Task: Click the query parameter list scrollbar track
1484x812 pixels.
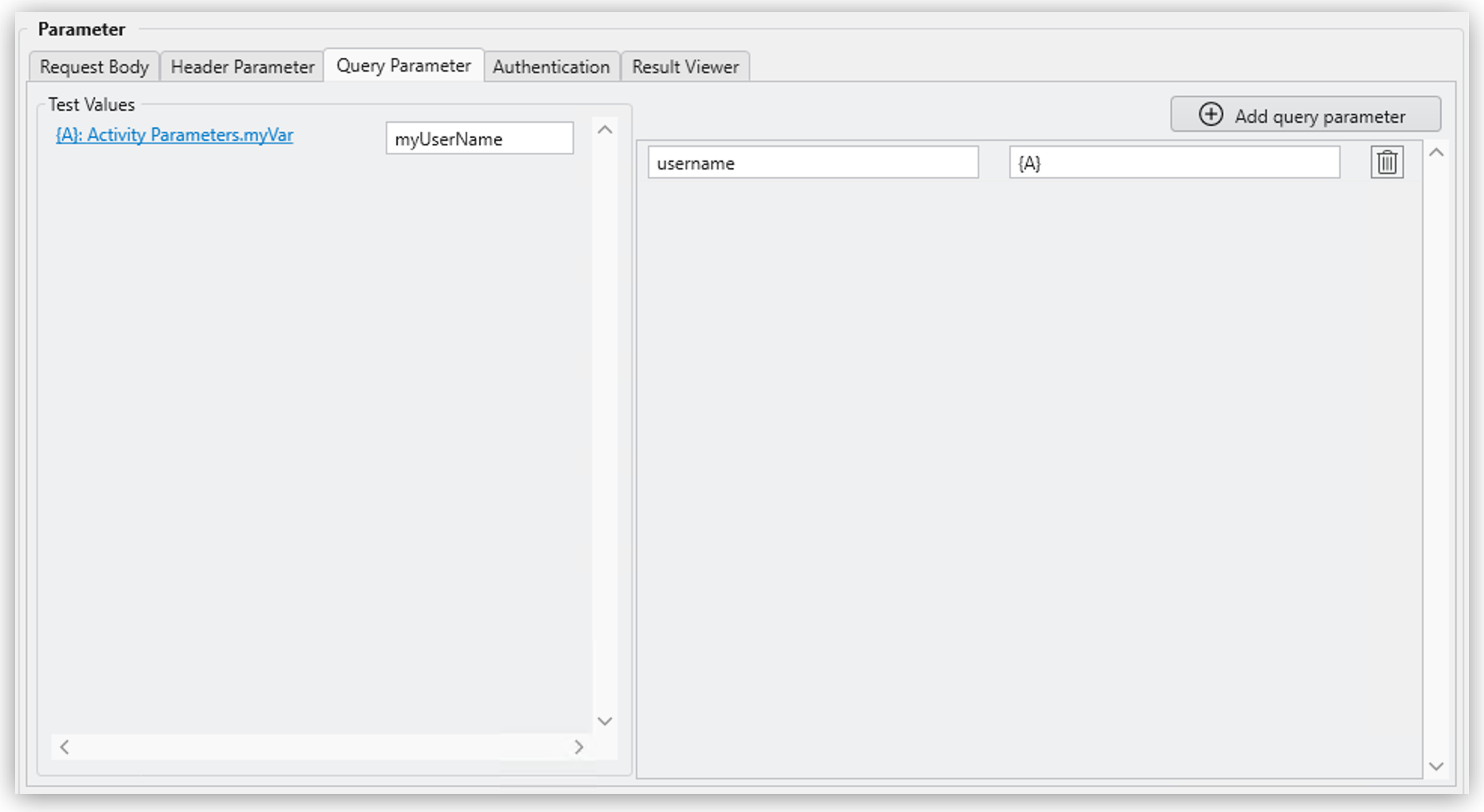Action: tap(1436, 459)
